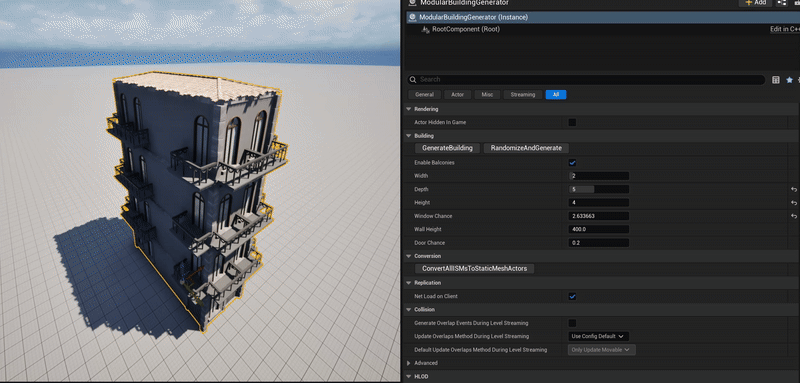Reset Depth to its default value
Screen dimensions: 800x383
pos(794,189)
